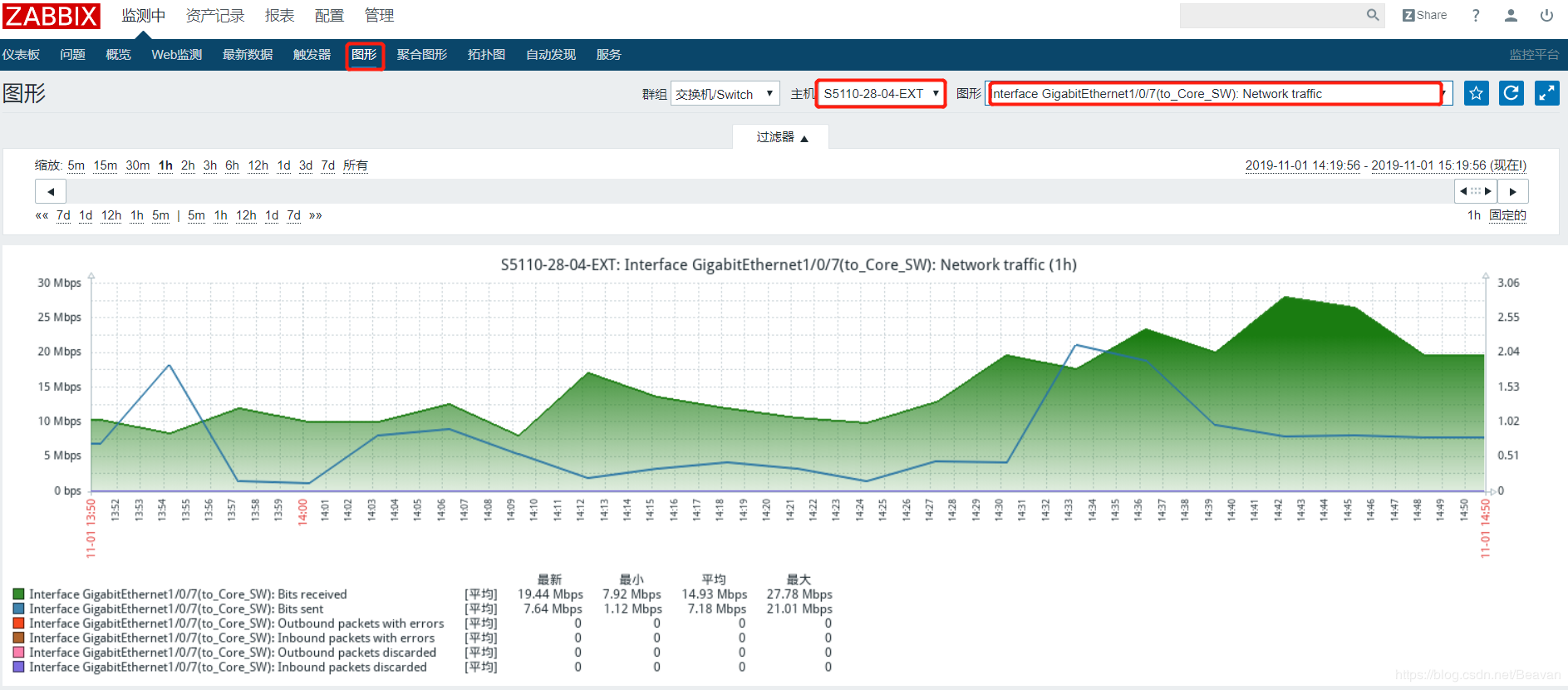The height and width of the screenshot is (690, 1568).
Task: Click the Zabbix Share icon link
Action: click(x=1424, y=15)
